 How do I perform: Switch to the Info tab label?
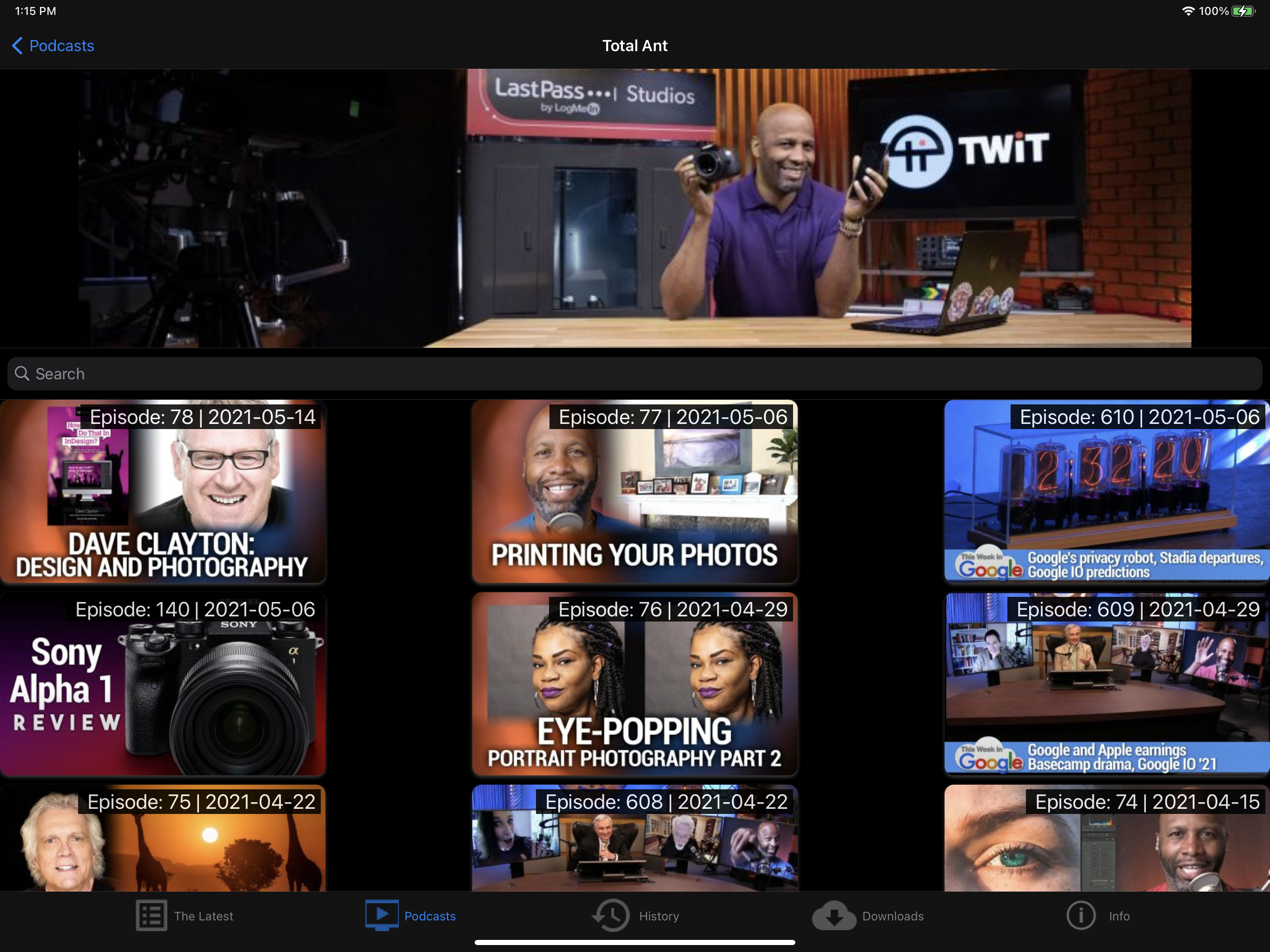(x=1119, y=916)
